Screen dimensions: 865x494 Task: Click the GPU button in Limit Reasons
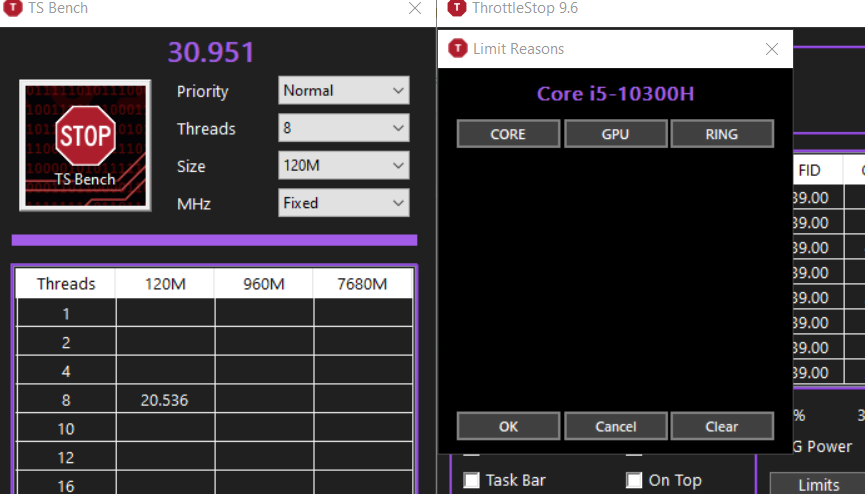(x=616, y=134)
